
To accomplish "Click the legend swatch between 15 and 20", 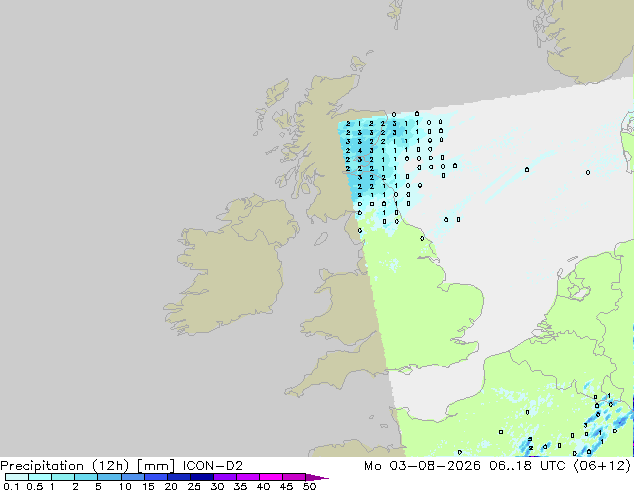I will 156,477.
